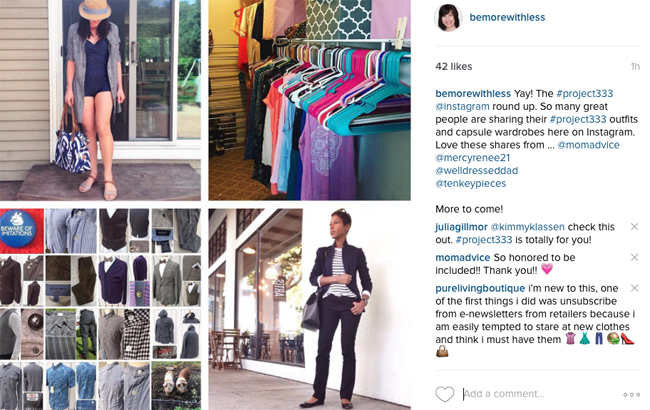Delete juliagillmor's comment with the X
Screen dimensions: 650x410
(634, 227)
